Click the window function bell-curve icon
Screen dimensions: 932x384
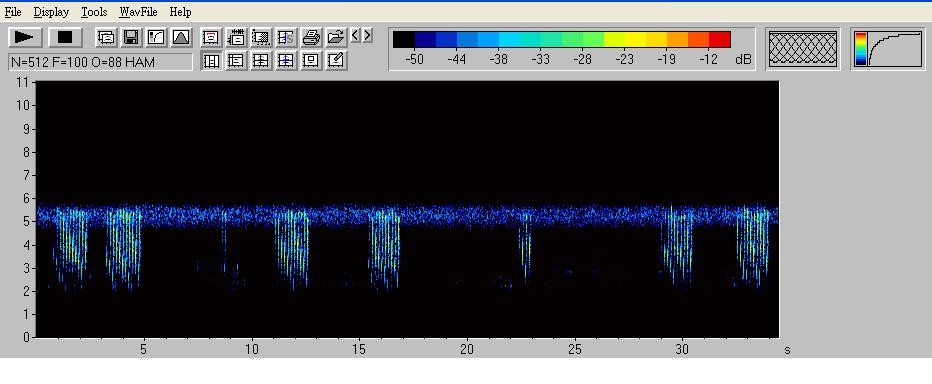pos(181,37)
